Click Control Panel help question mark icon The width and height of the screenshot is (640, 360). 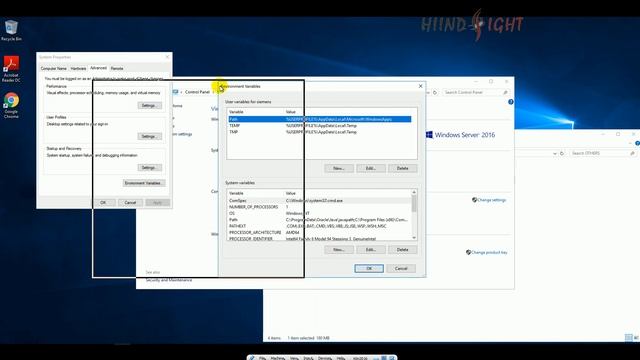click(511, 102)
